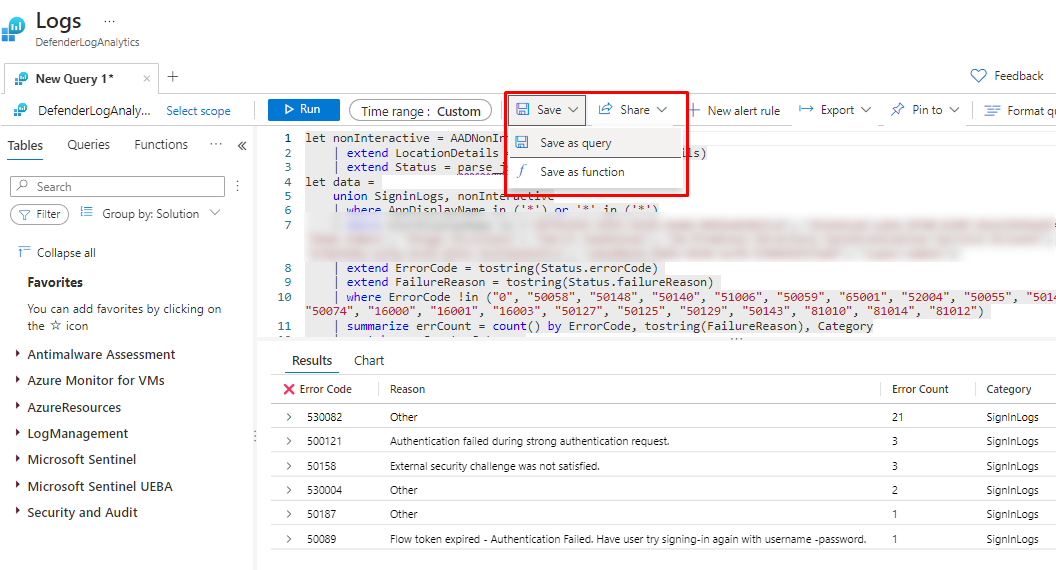Collapse the left tables pane
Image resolution: width=1056 pixels, height=570 pixels.
click(x=242, y=146)
